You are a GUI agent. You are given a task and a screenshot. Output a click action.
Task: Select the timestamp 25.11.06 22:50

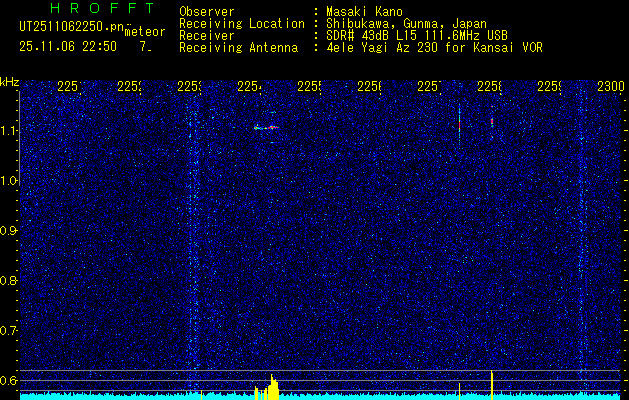click(68, 47)
